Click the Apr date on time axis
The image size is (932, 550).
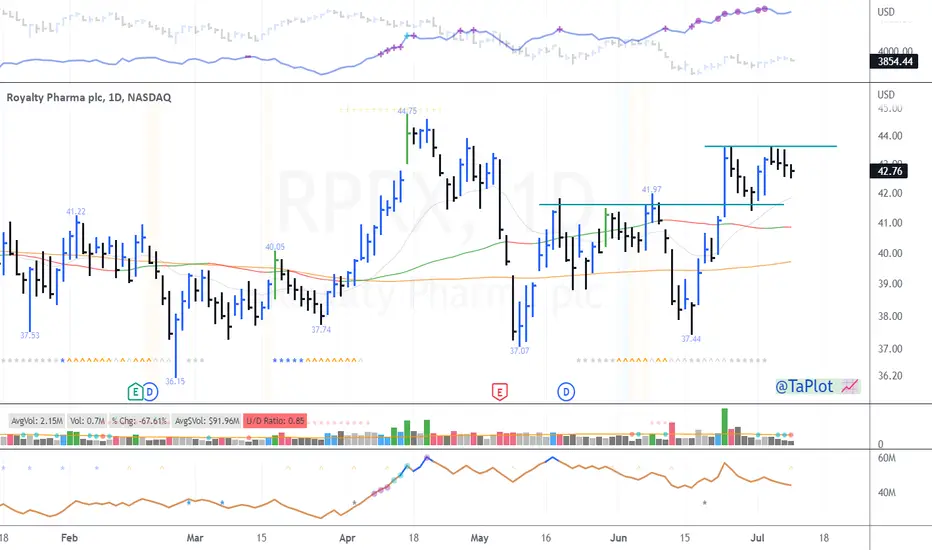347,538
